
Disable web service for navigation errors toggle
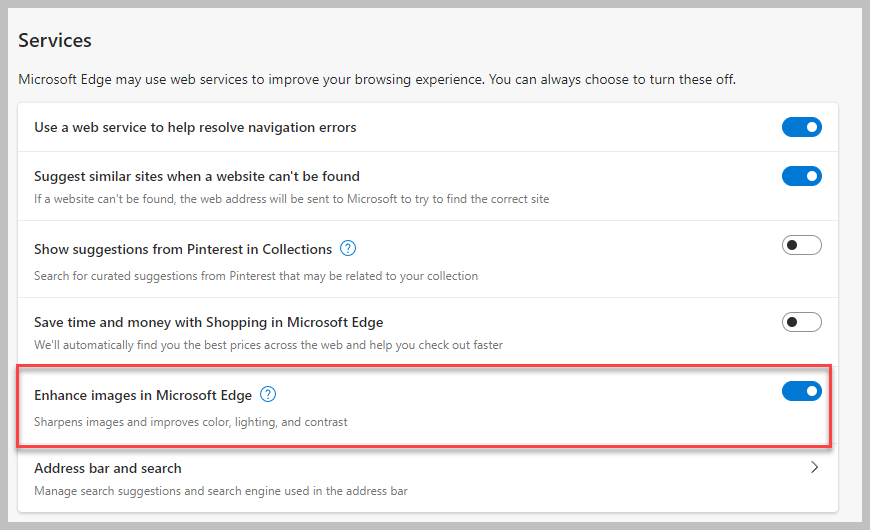click(x=801, y=127)
